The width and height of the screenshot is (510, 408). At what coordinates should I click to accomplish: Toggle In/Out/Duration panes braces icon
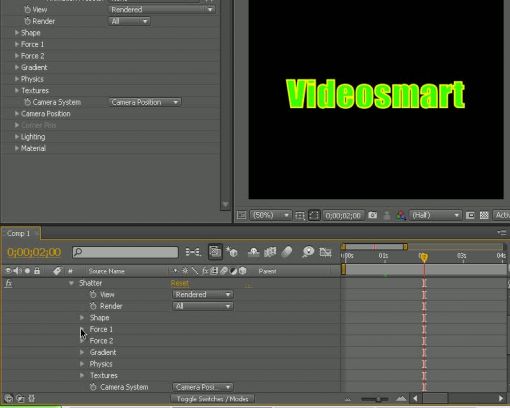pyautogui.click(x=31, y=398)
